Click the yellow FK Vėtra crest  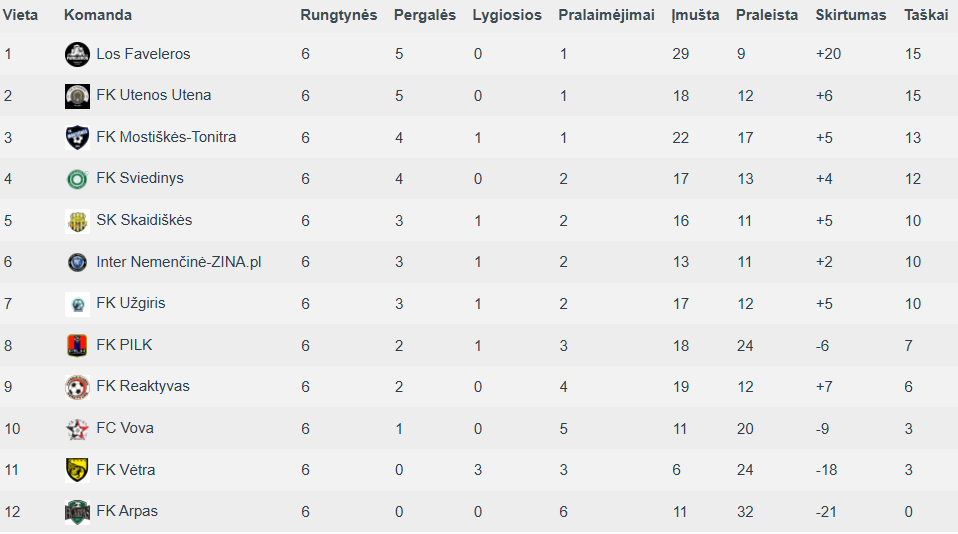(77, 470)
